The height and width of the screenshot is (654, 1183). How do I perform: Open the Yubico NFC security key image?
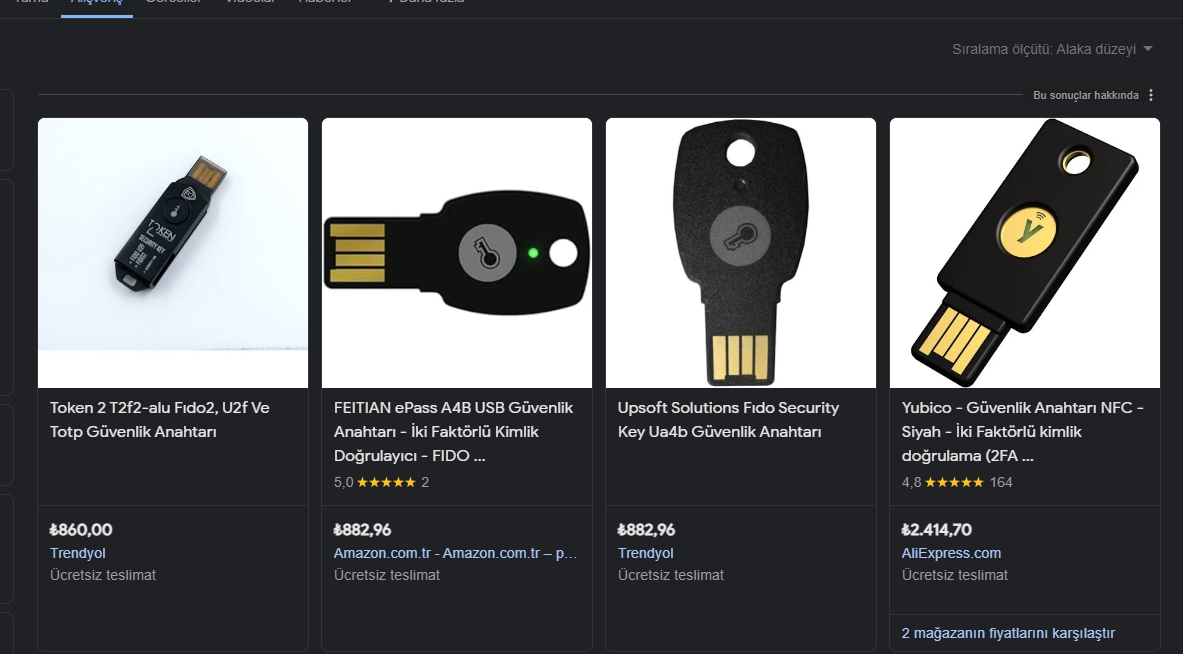1025,252
